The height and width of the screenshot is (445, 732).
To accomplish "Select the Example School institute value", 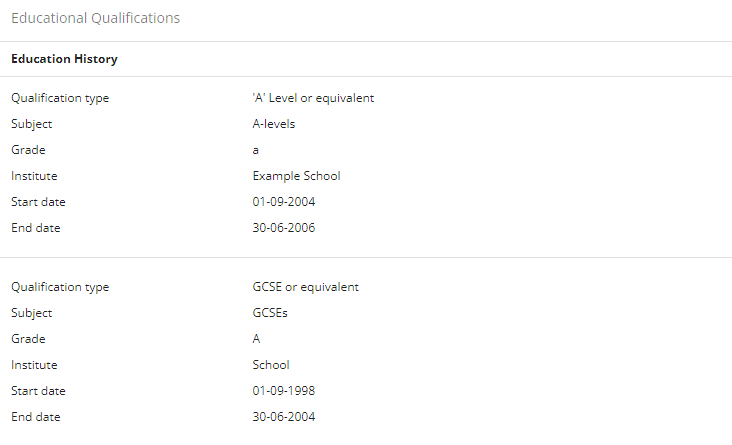I will coord(296,176).
